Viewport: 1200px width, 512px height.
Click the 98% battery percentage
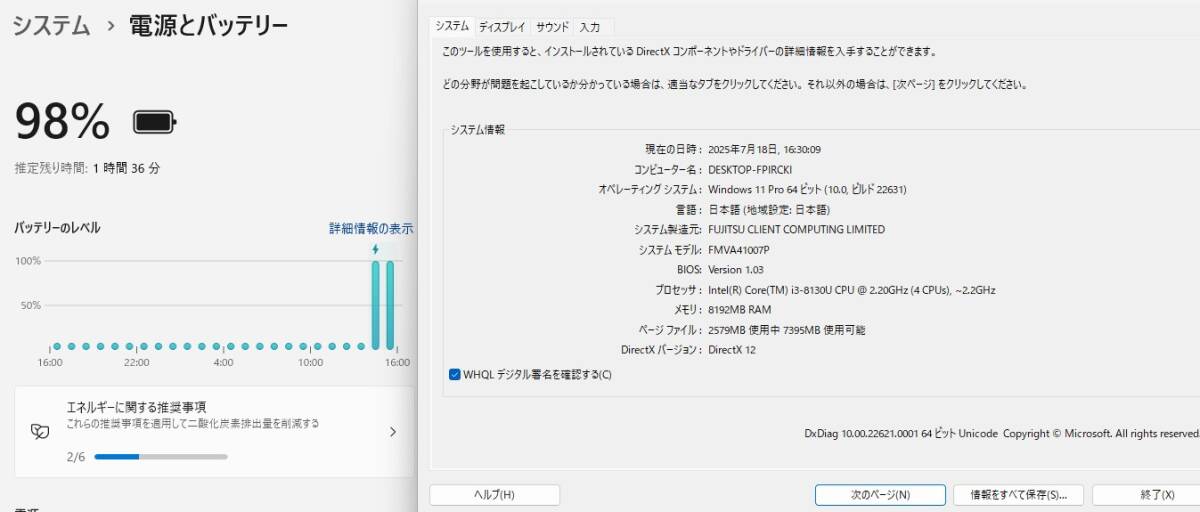point(62,122)
